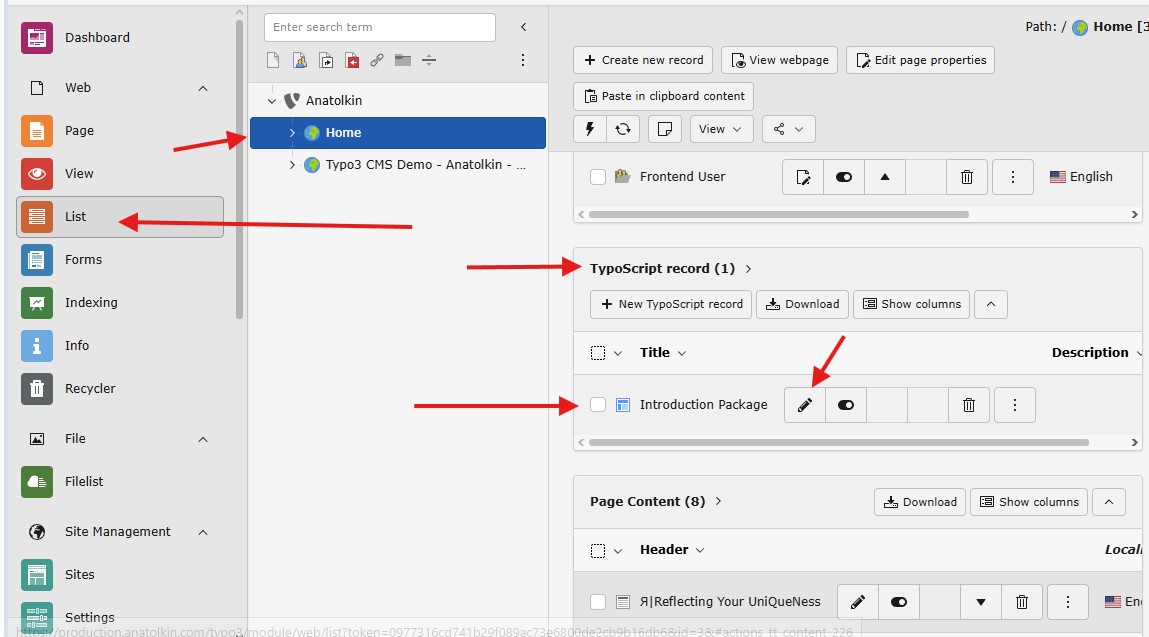Click the pencil edit icon for Introduction Package
The height and width of the screenshot is (637, 1149).
pyautogui.click(x=804, y=405)
